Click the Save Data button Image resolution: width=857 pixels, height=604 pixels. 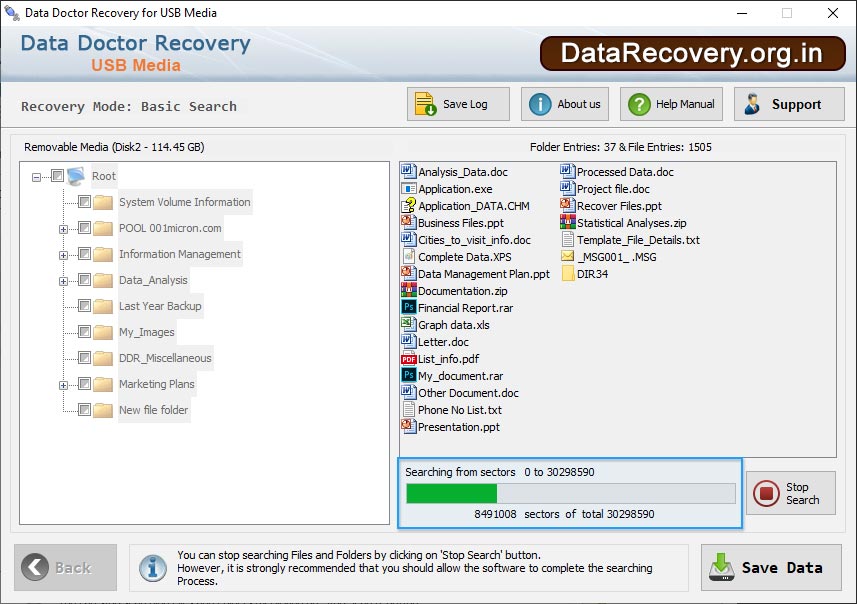pos(771,567)
